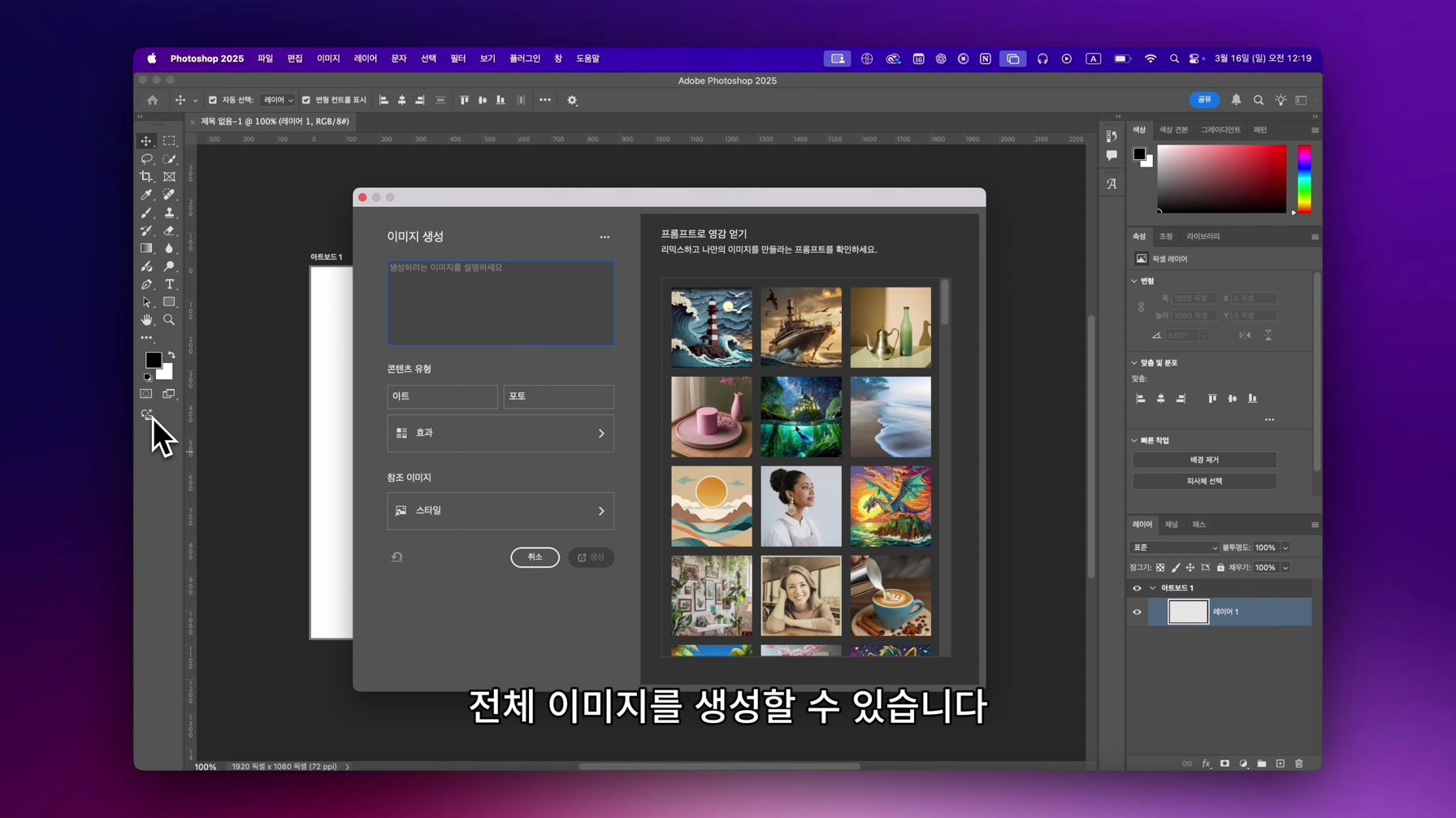This screenshot has height=818, width=1456.
Task: Pick a color in red field
Action: [x=1221, y=180]
